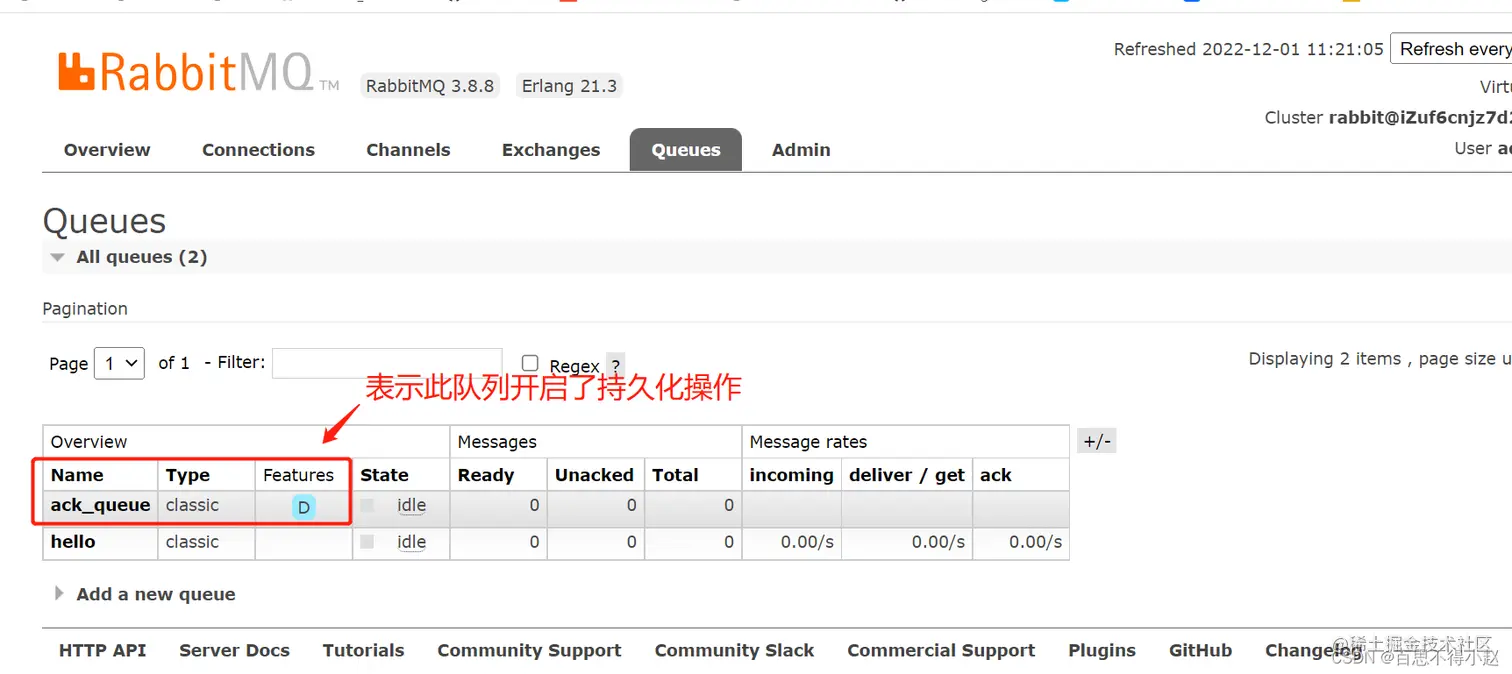Open the ack_queue queue link
1512x674 pixels.
[x=100, y=505]
